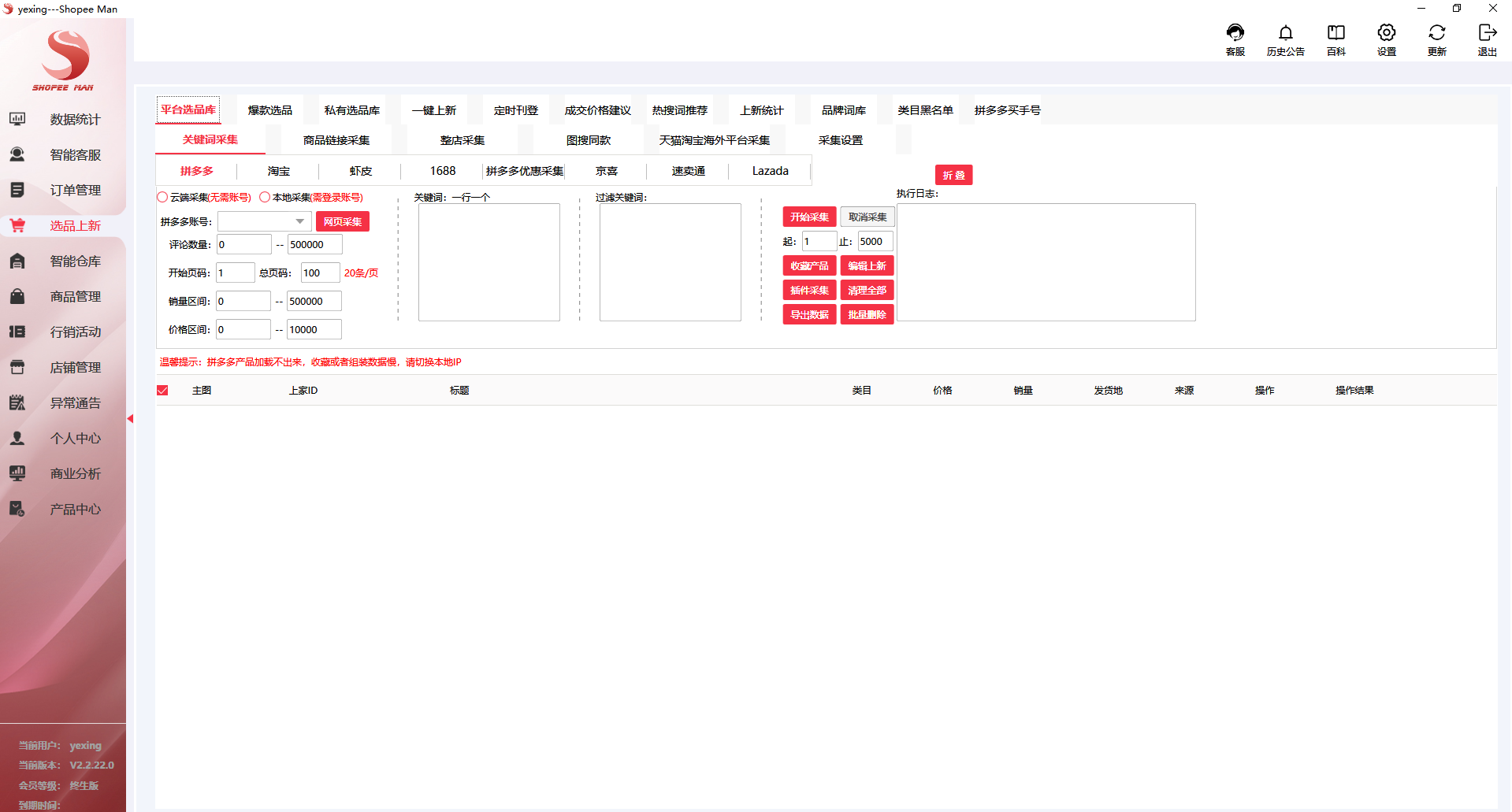Click the 店铺管理 store icon
The image size is (1512, 812).
coord(17,367)
